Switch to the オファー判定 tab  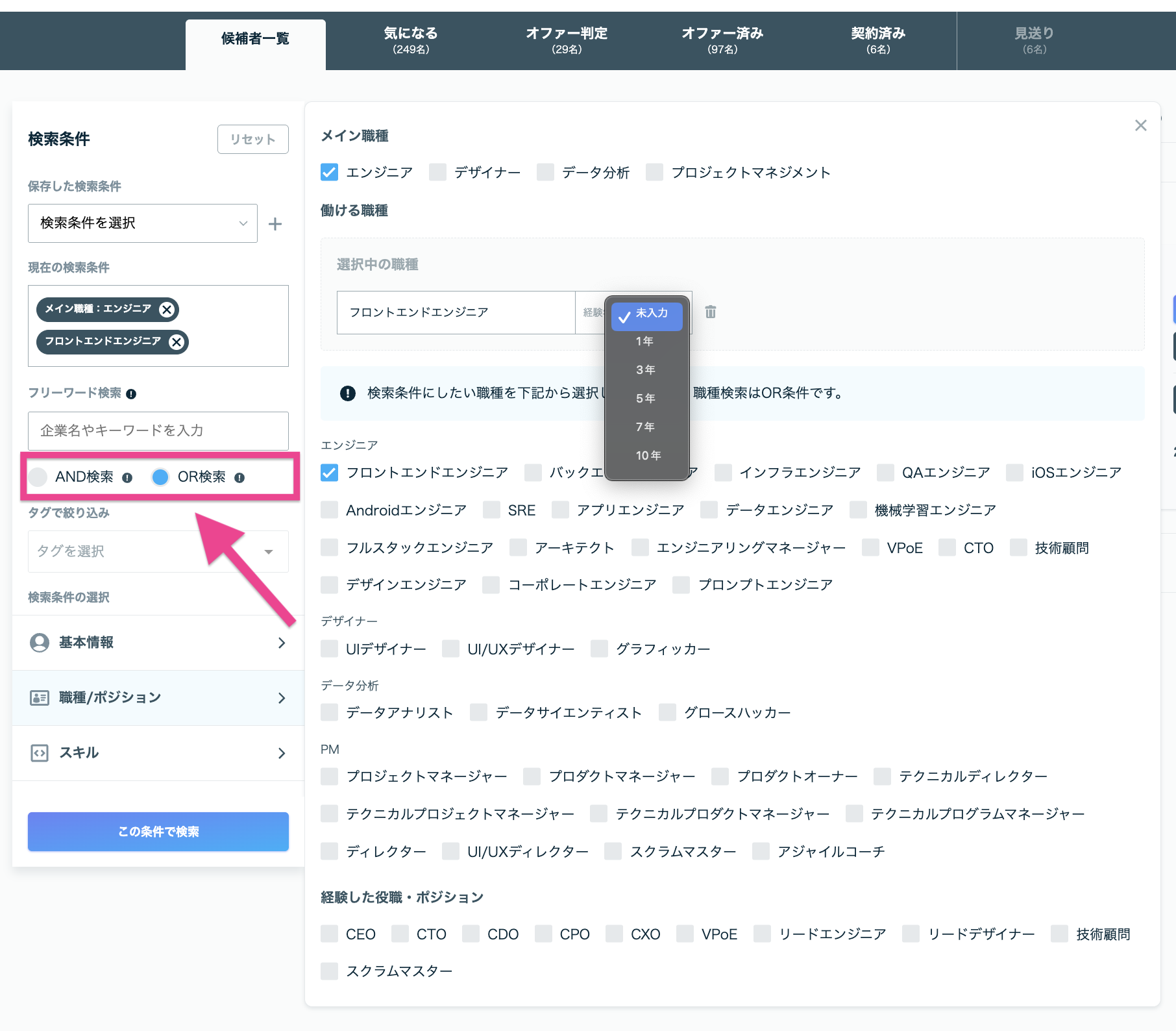click(567, 40)
